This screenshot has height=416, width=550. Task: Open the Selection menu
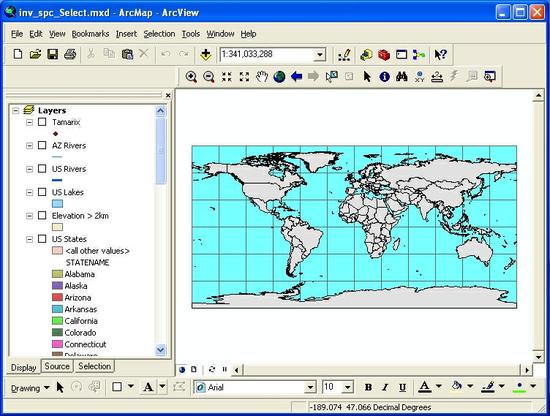pyautogui.click(x=159, y=34)
